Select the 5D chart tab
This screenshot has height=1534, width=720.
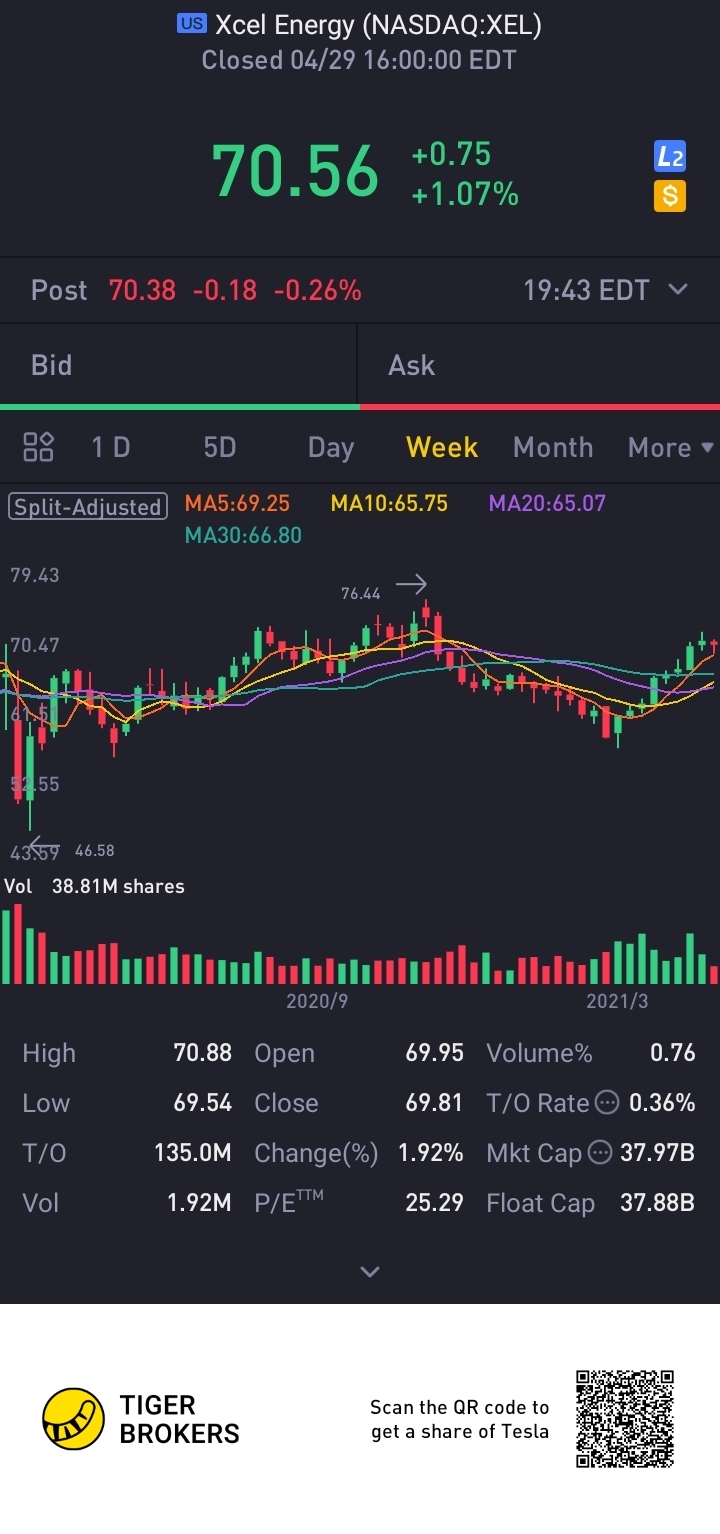(220, 447)
